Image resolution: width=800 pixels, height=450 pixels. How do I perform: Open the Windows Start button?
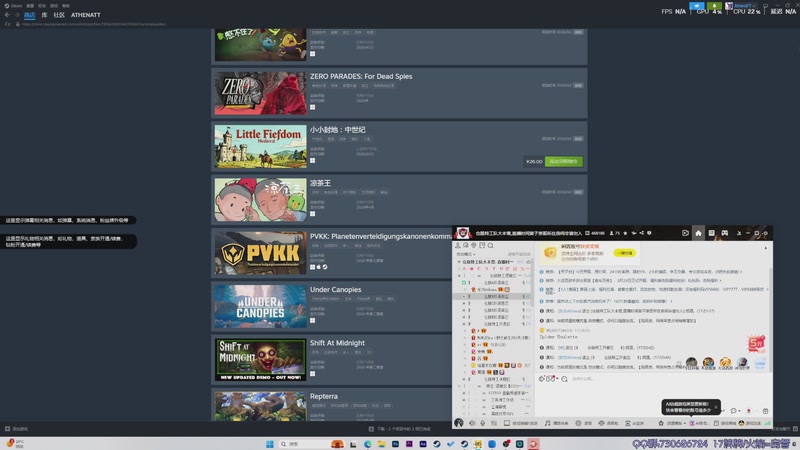[269, 444]
